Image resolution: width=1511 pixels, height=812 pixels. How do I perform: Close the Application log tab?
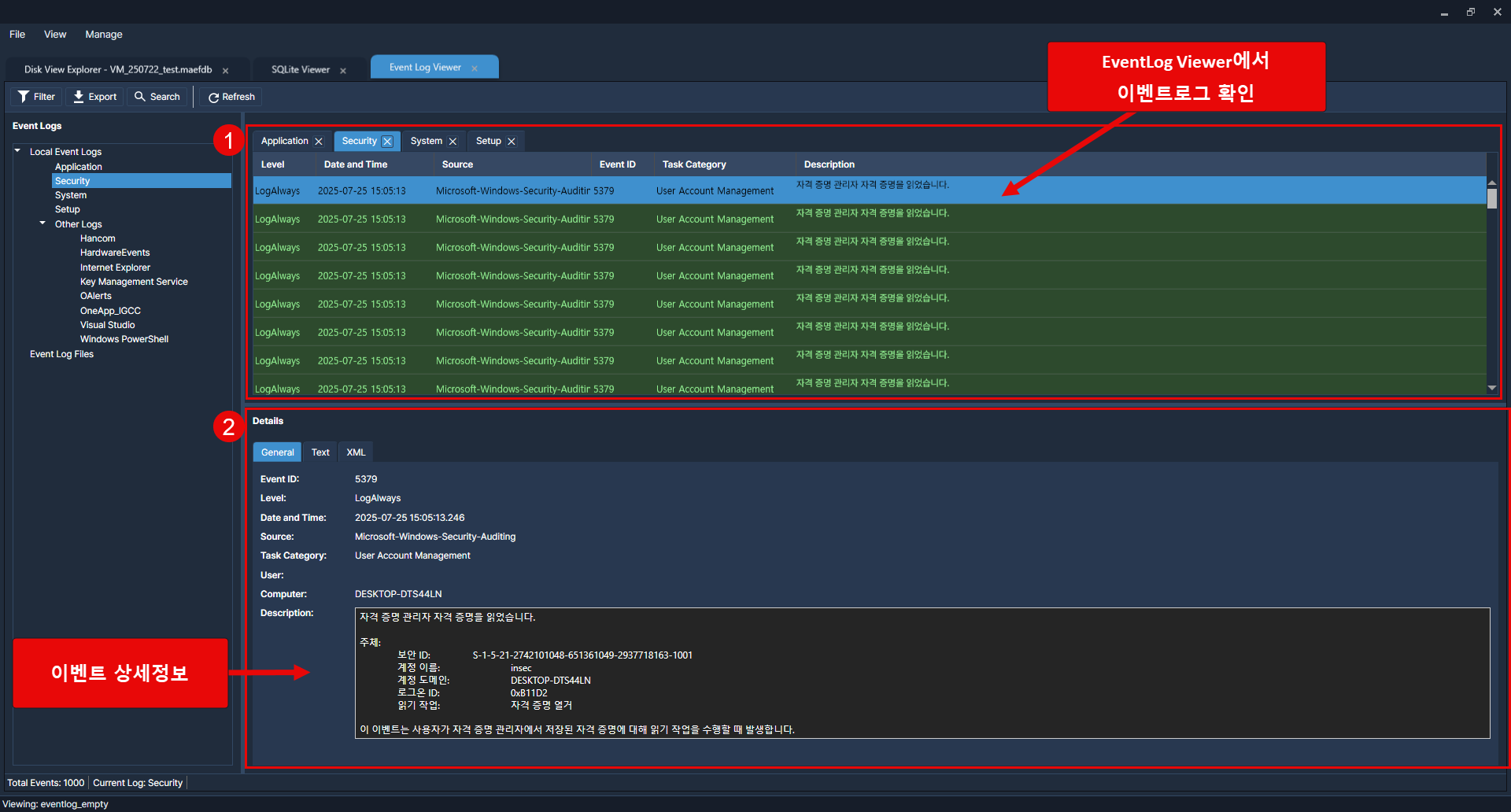(x=319, y=142)
